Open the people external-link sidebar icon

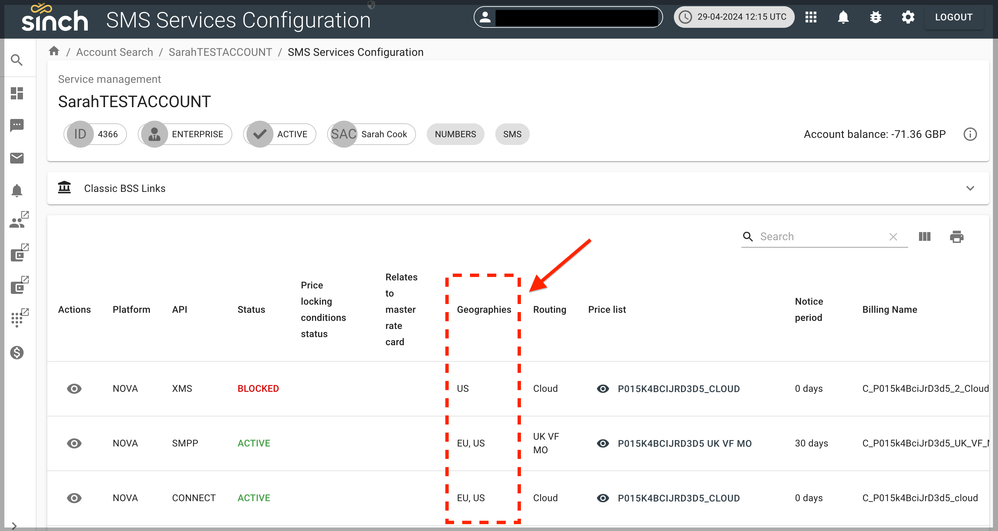(x=18, y=220)
